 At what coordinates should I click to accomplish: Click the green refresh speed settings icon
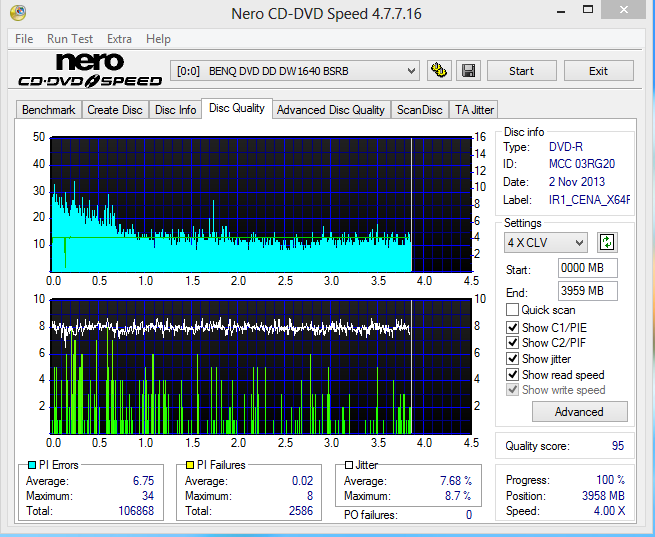click(x=607, y=242)
